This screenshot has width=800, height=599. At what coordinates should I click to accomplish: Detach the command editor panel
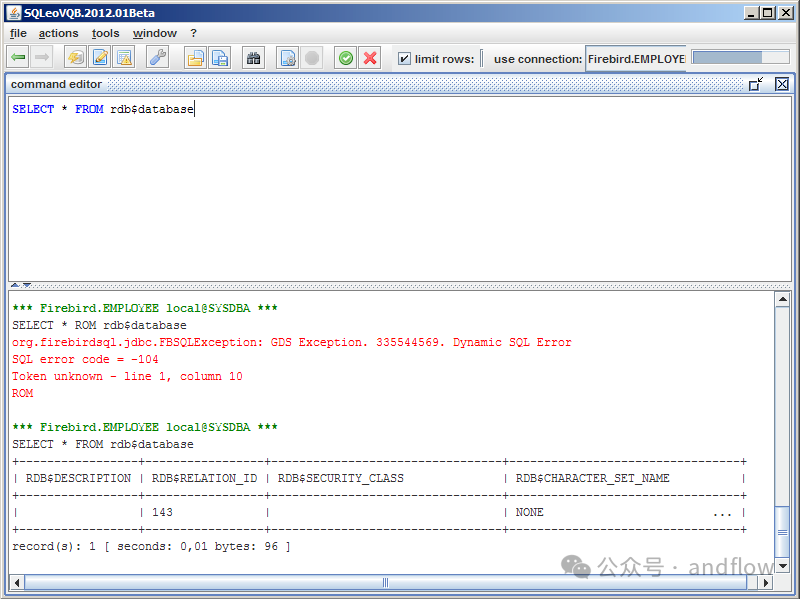point(756,85)
